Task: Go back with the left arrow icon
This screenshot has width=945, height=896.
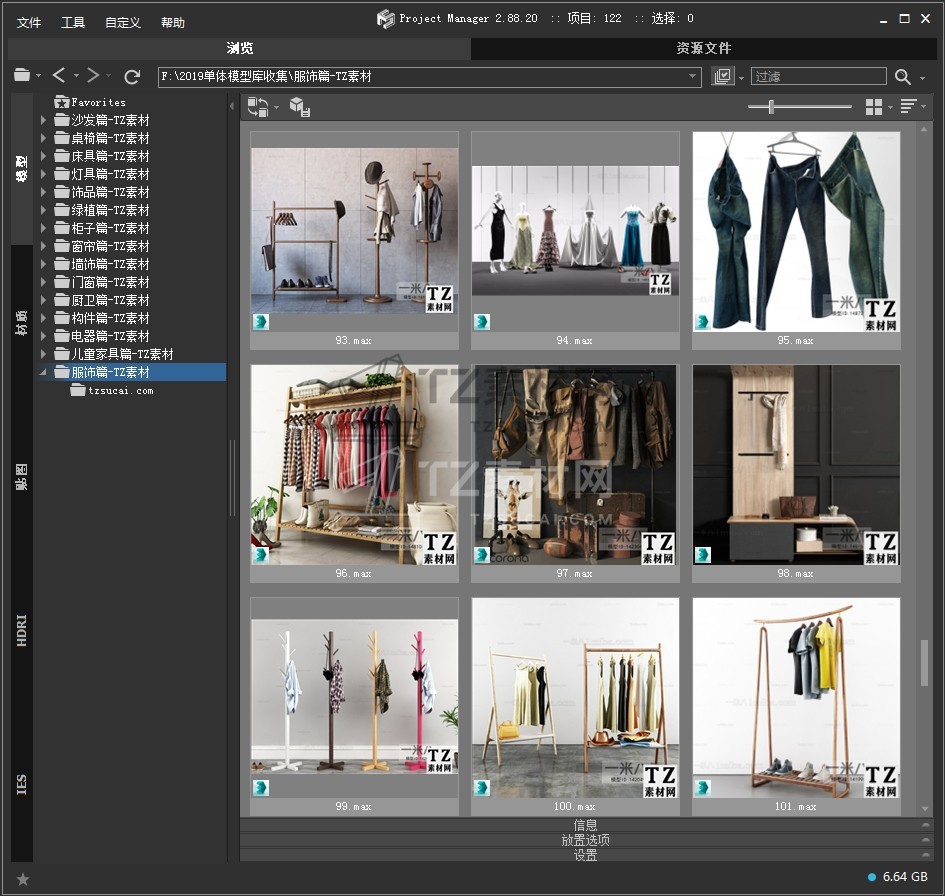Action: click(59, 76)
